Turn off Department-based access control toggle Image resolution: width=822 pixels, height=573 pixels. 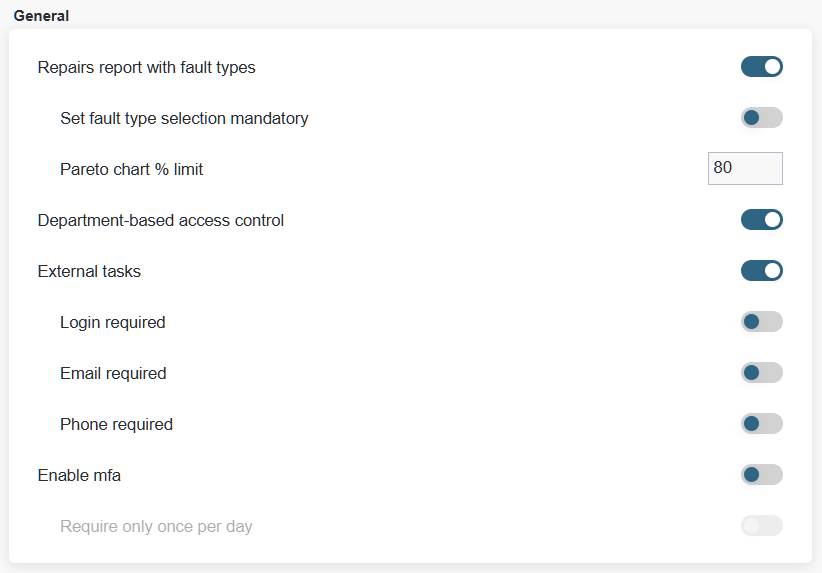[761, 220]
